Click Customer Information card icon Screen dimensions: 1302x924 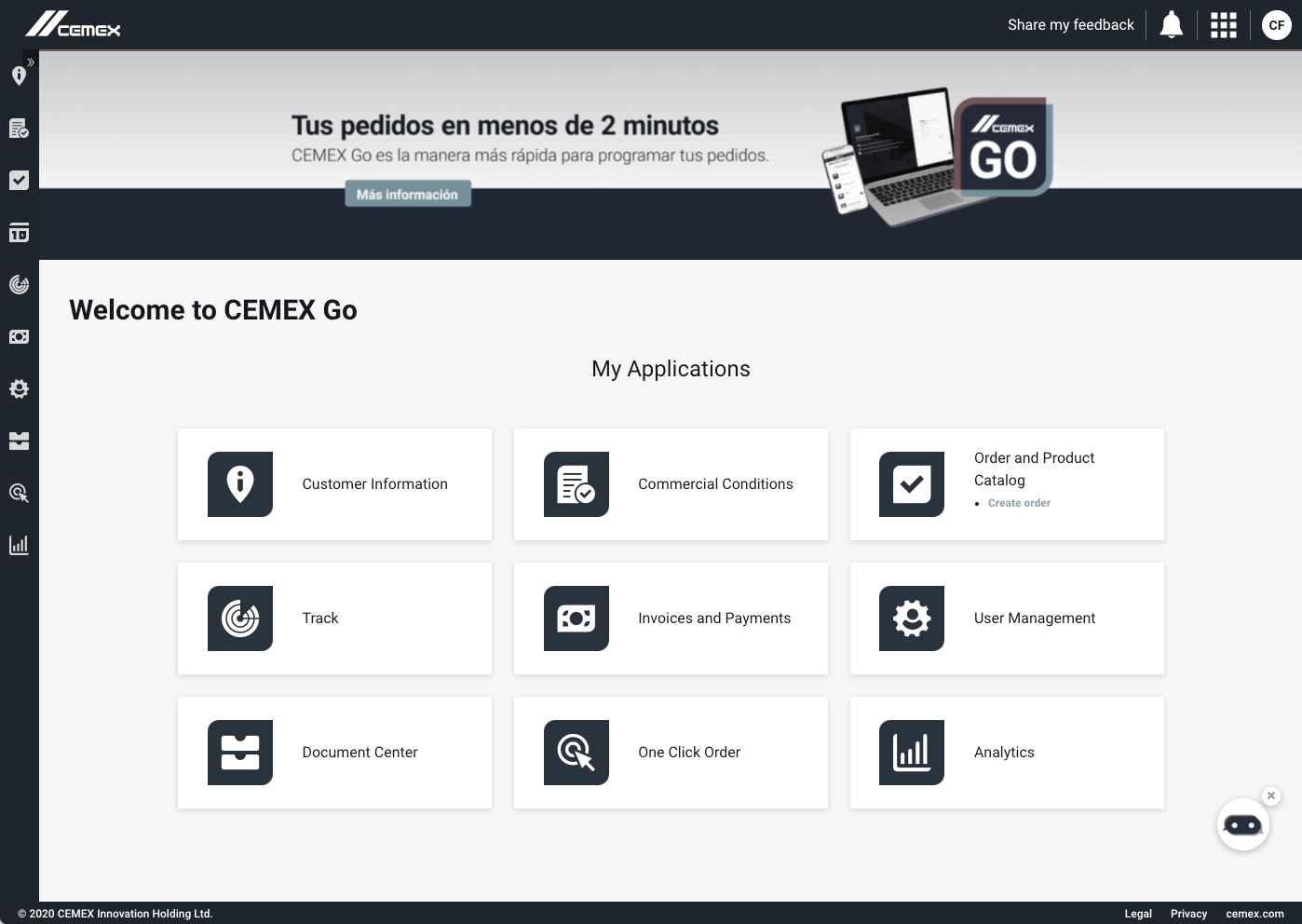click(x=240, y=484)
